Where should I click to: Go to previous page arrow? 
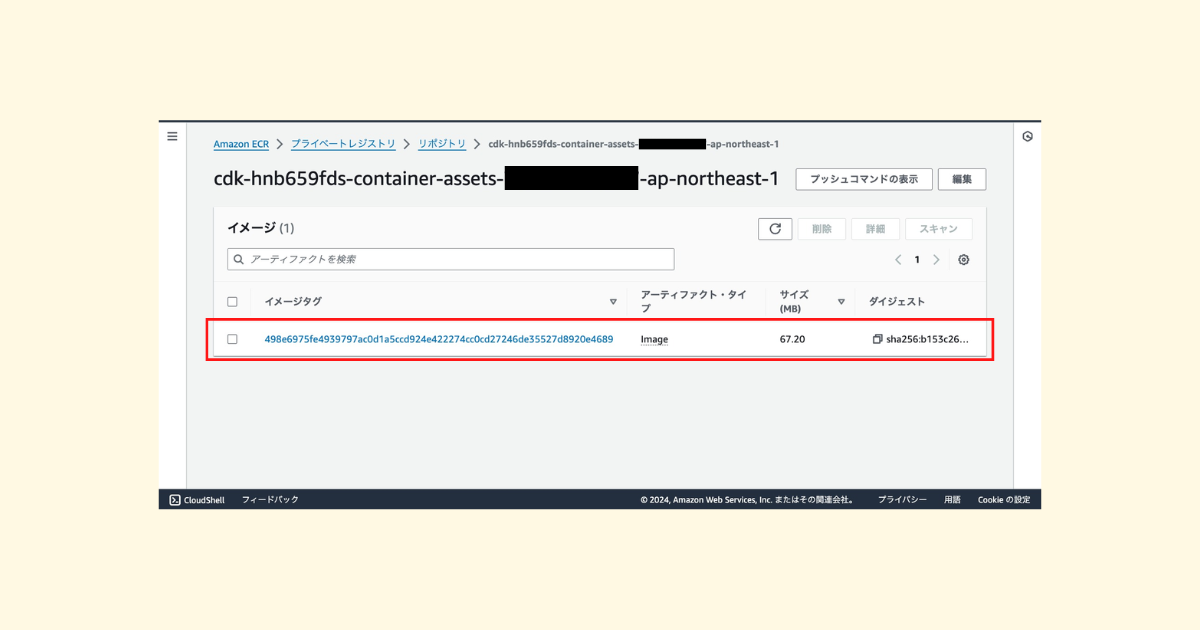897,260
